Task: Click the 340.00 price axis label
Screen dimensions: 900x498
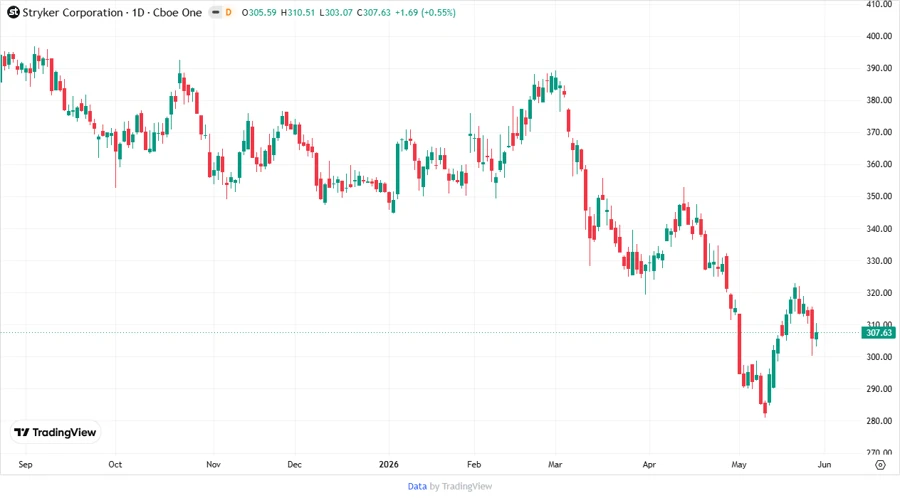Action: [x=879, y=228]
